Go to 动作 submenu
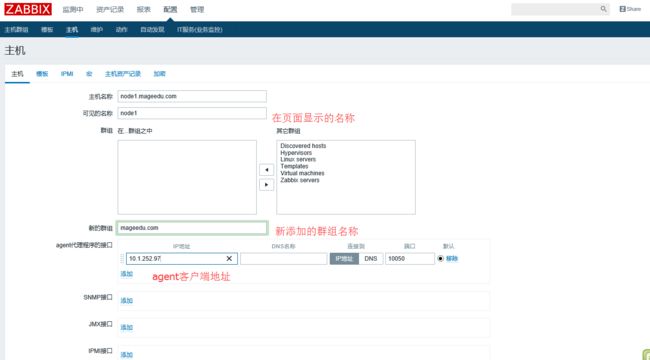The image size is (650, 360). point(121,30)
